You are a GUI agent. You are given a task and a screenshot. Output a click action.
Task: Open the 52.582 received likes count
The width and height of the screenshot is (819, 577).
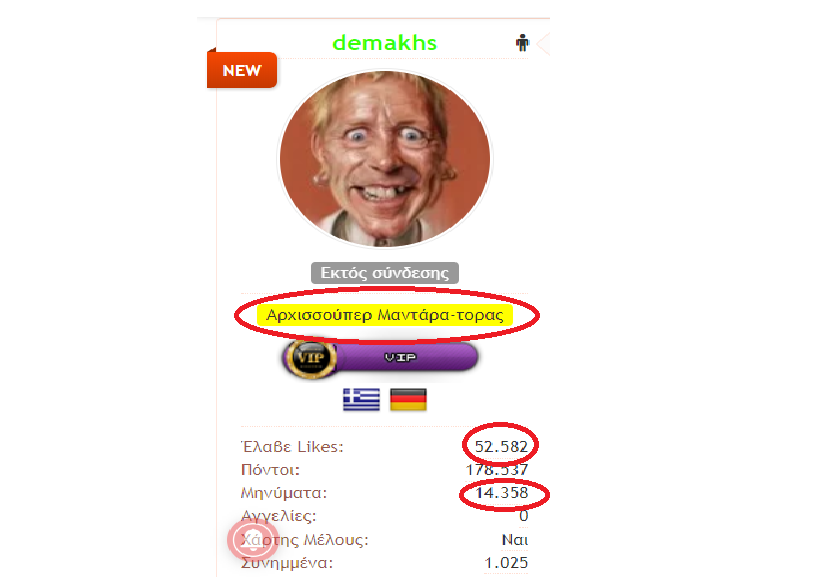(501, 446)
